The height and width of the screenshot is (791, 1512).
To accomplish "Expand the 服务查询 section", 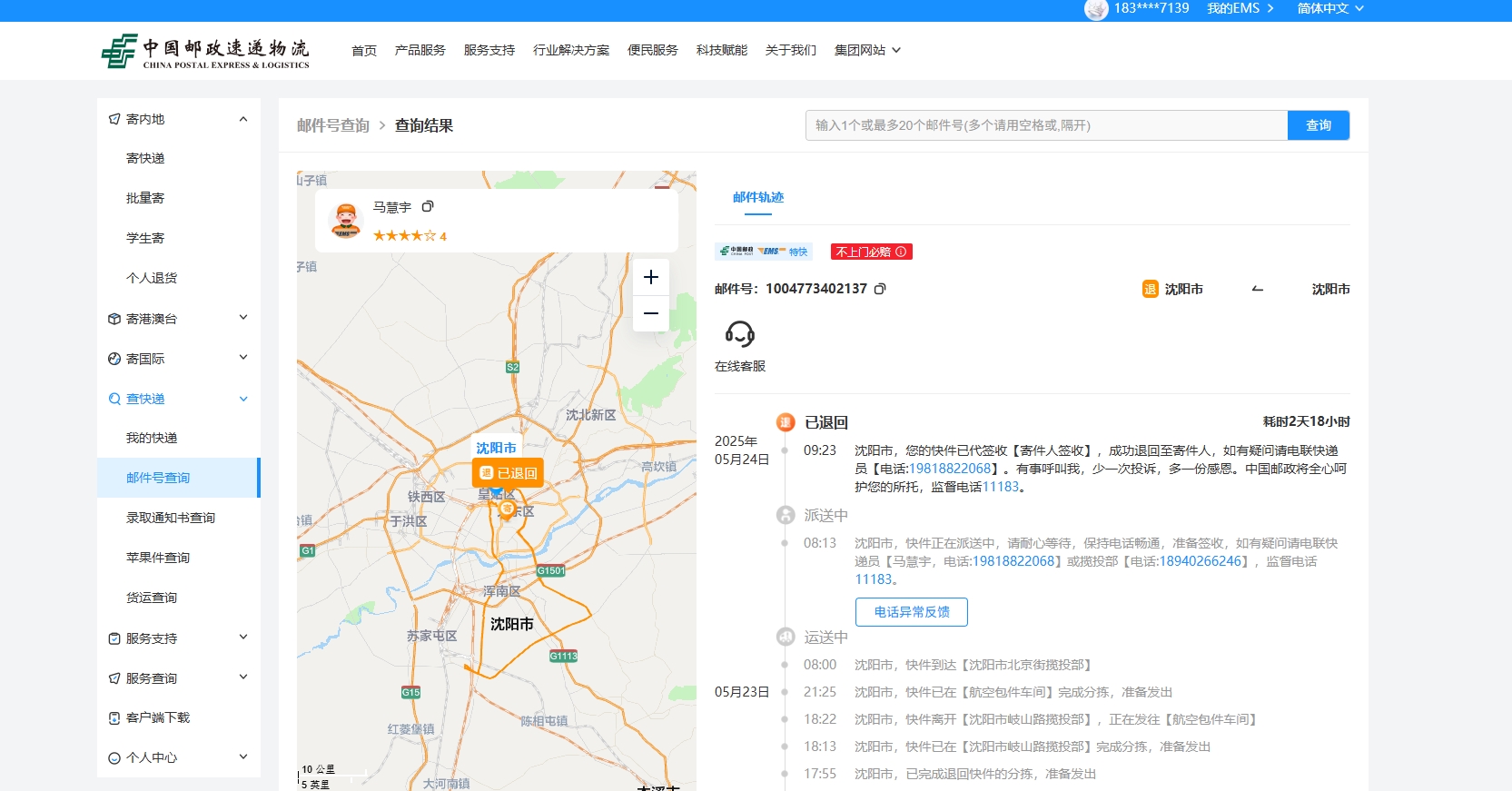I will tap(243, 677).
